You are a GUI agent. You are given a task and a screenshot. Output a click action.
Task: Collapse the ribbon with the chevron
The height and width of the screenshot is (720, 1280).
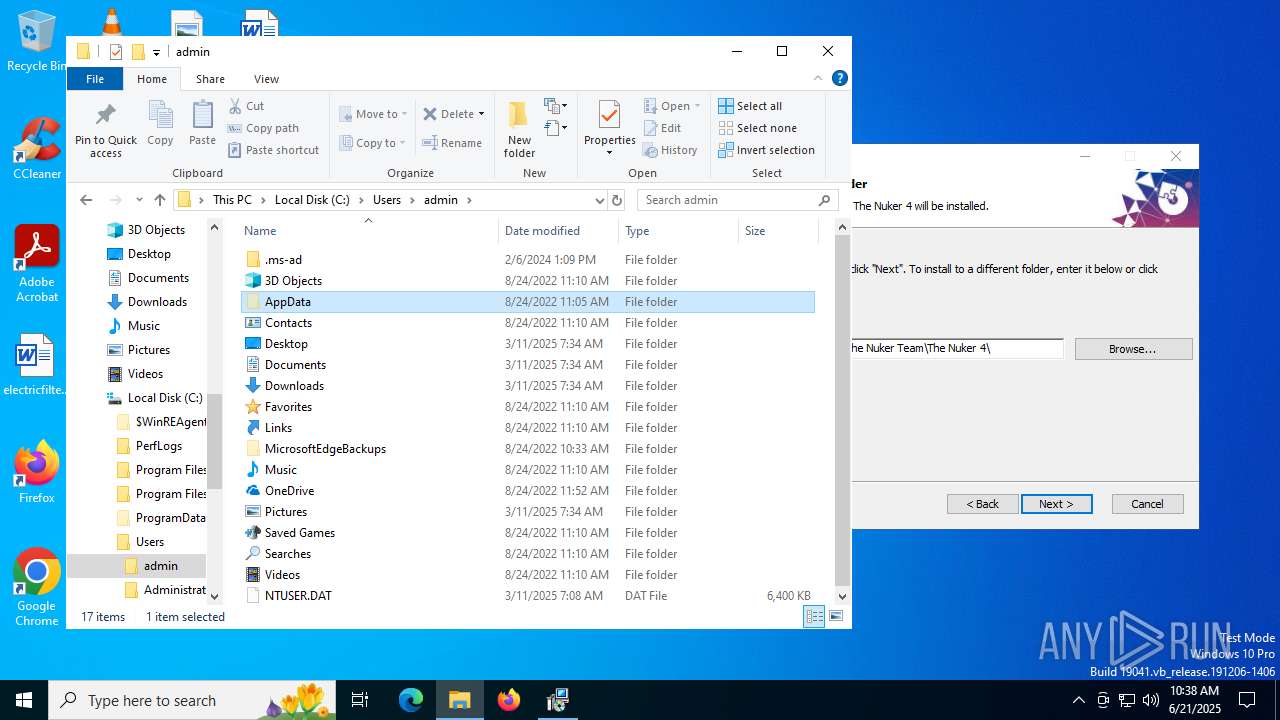pos(818,78)
